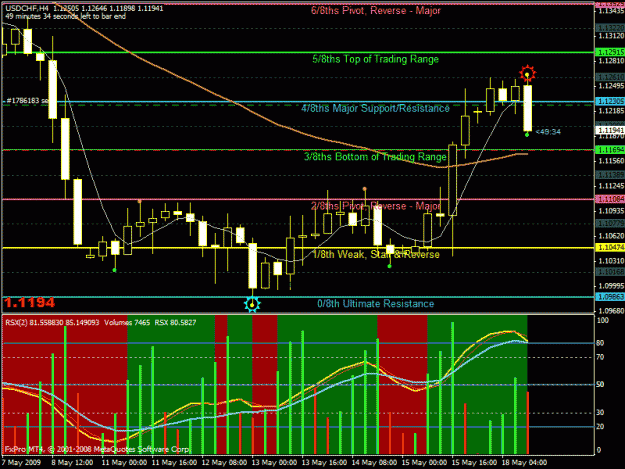Click the RSX 80.5827 indicator label
625x469 pixels.
175,322
